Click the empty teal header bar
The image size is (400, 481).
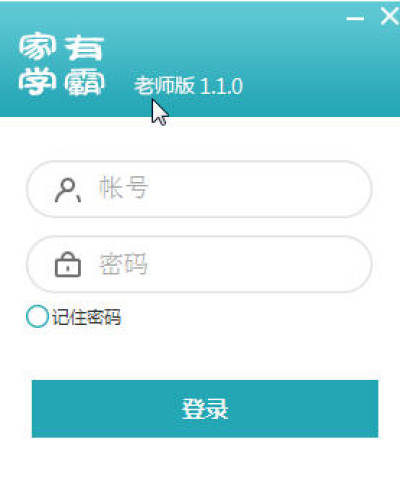coord(300,67)
